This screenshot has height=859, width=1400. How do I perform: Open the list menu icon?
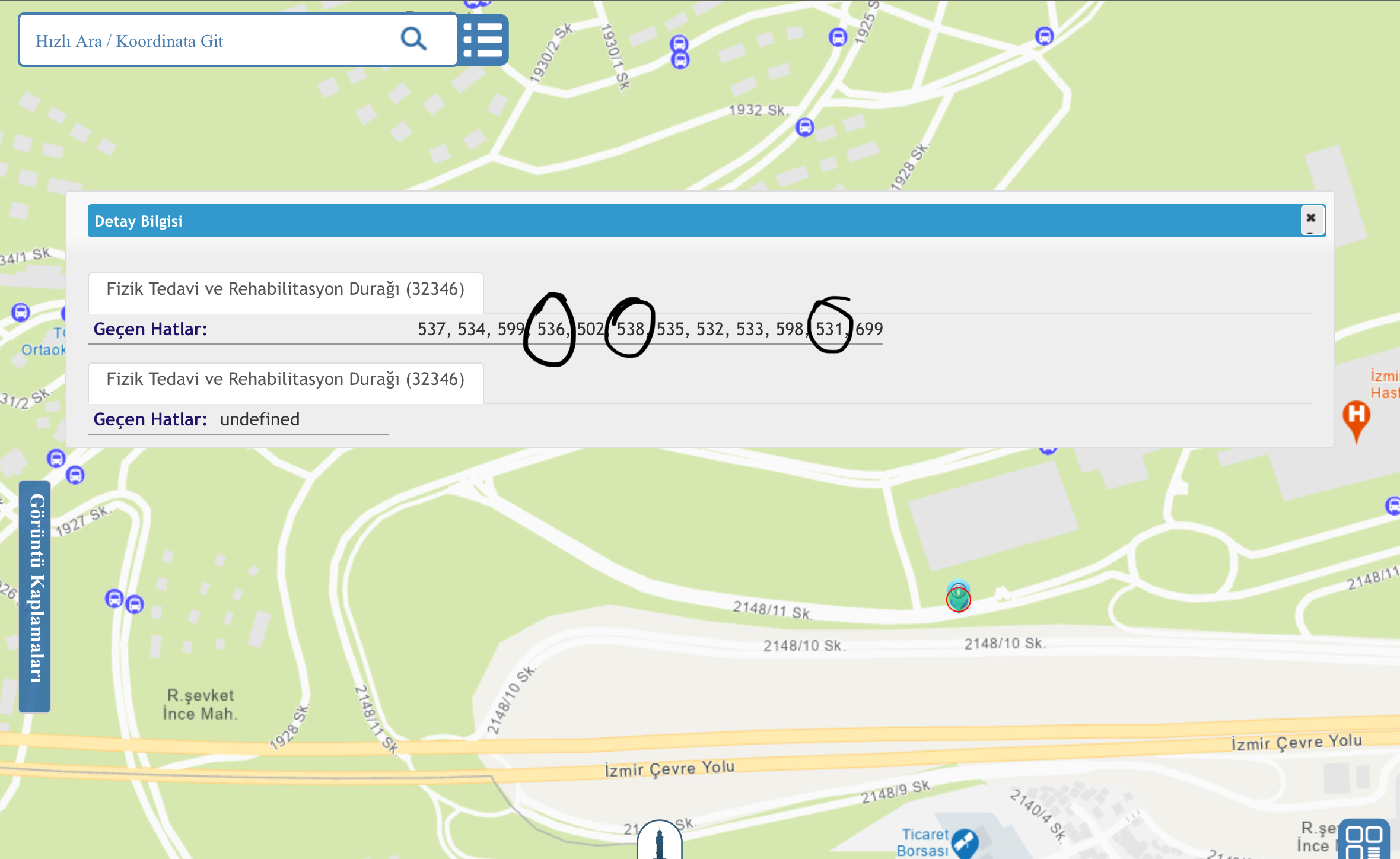(x=483, y=40)
